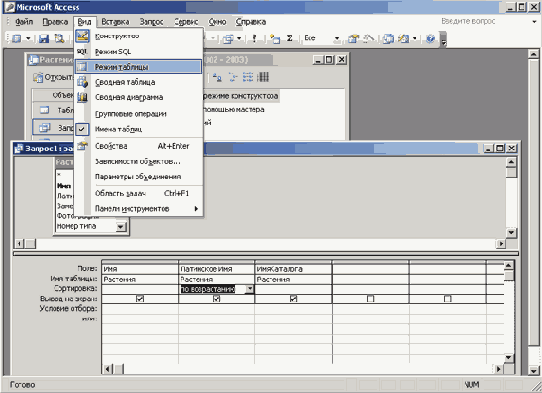Choose Режим SQL in the Вид menu
Screen dimensions: 542x393
pos(139,52)
